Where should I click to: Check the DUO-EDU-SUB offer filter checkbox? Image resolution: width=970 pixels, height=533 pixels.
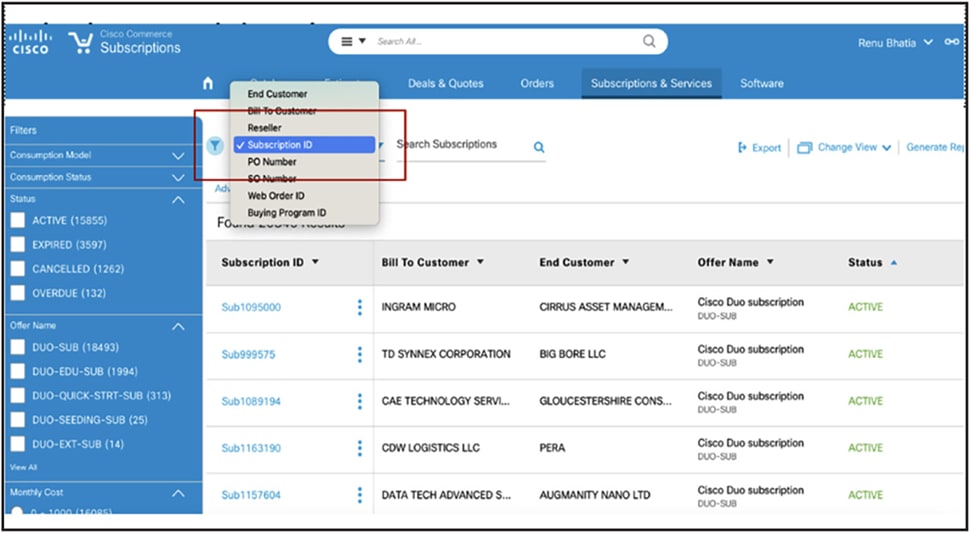18,372
